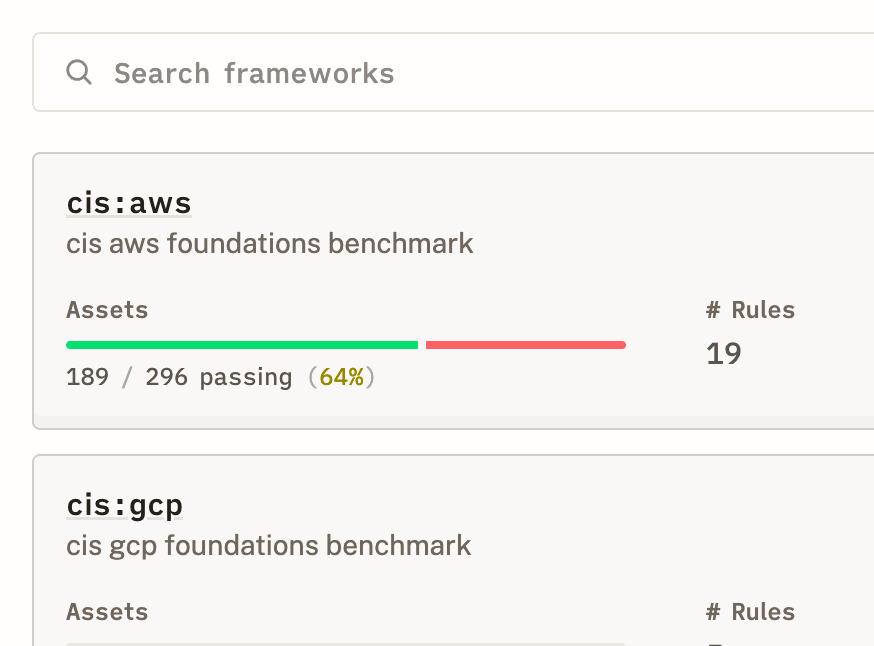Click the Assets label in cis:aws card
The image size is (874, 646).
[107, 310]
